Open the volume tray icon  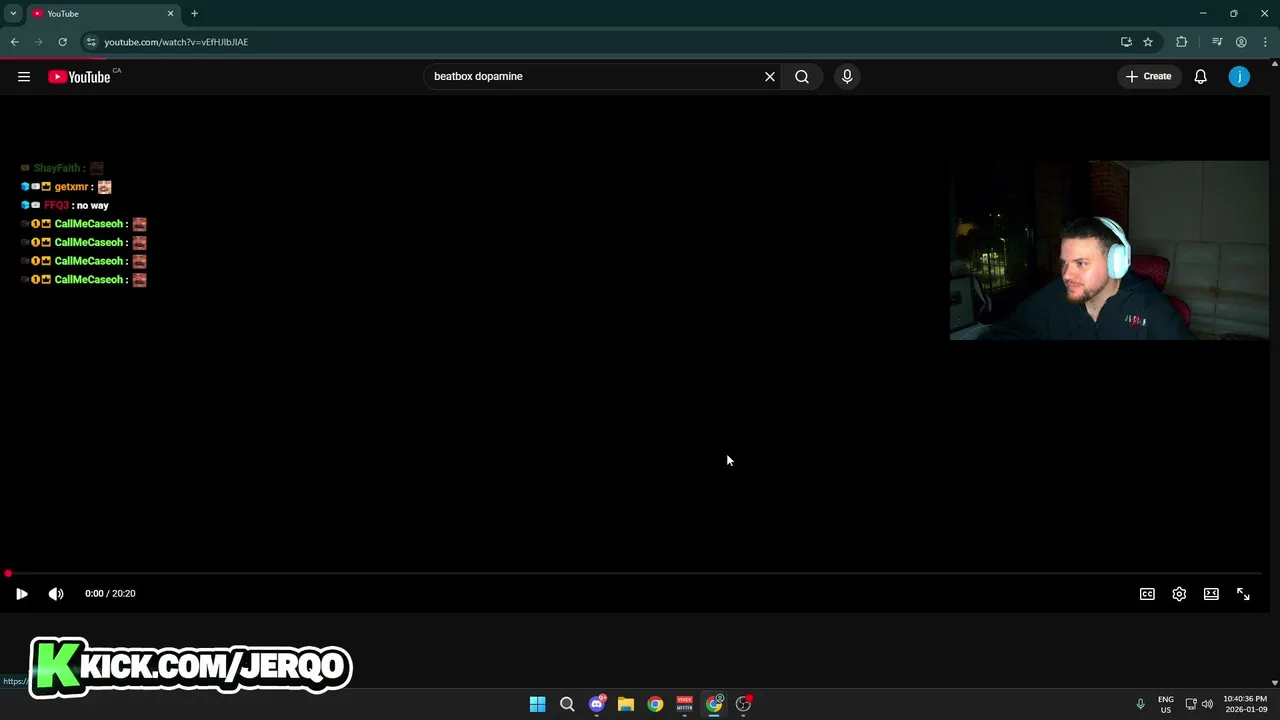(x=1207, y=704)
